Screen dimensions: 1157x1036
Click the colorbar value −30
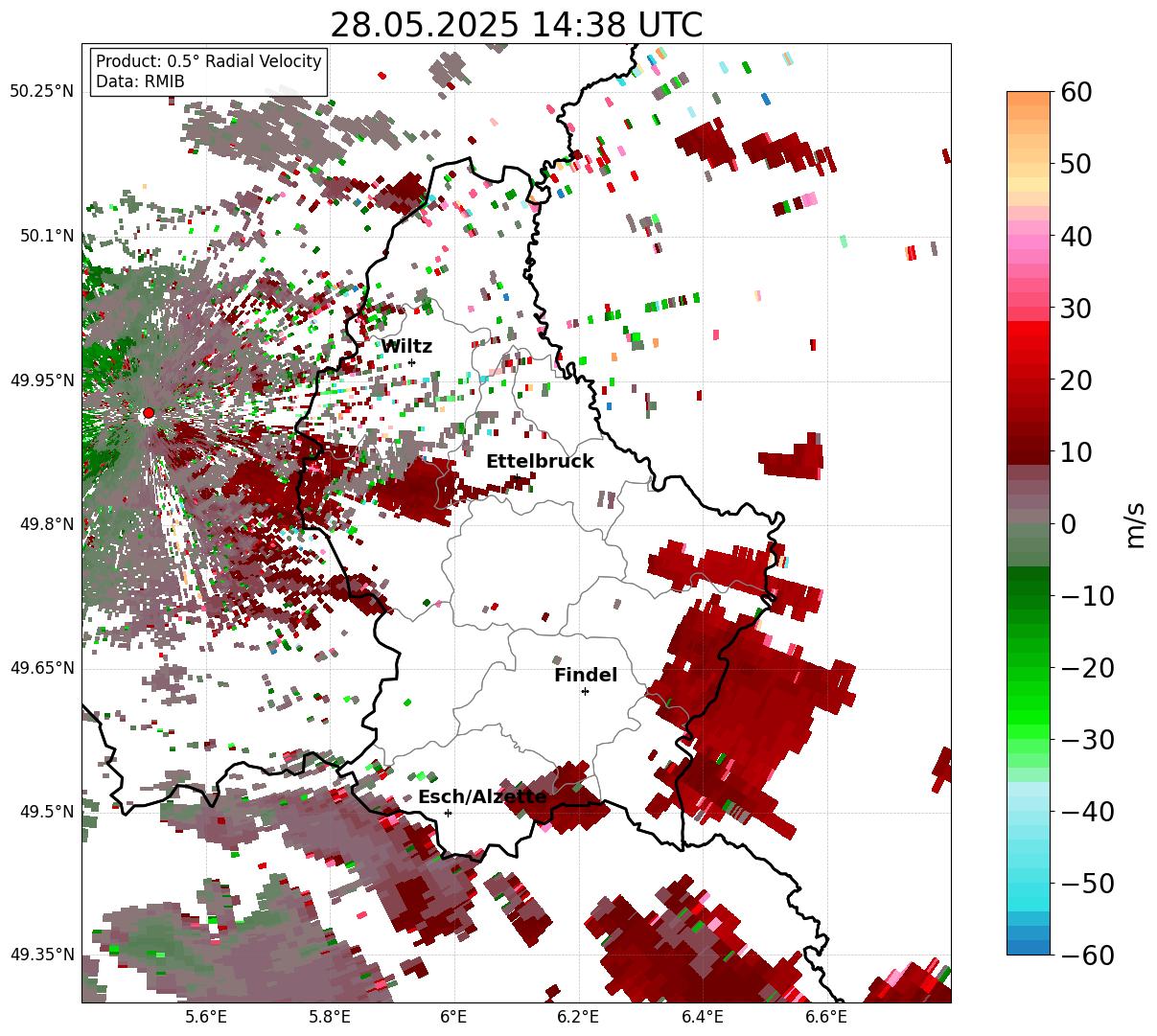point(1087,740)
